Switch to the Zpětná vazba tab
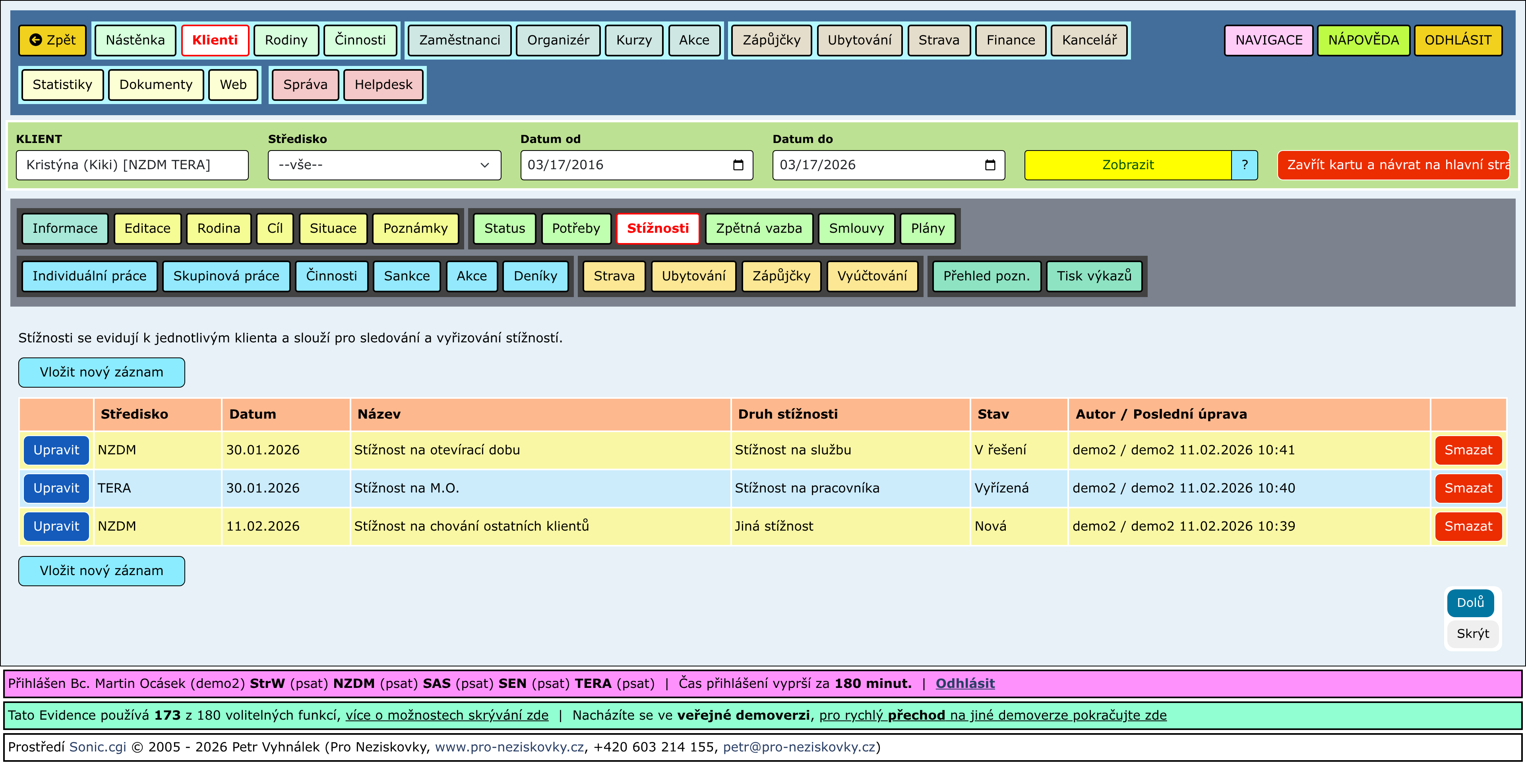The height and width of the screenshot is (784, 1526). [758, 229]
